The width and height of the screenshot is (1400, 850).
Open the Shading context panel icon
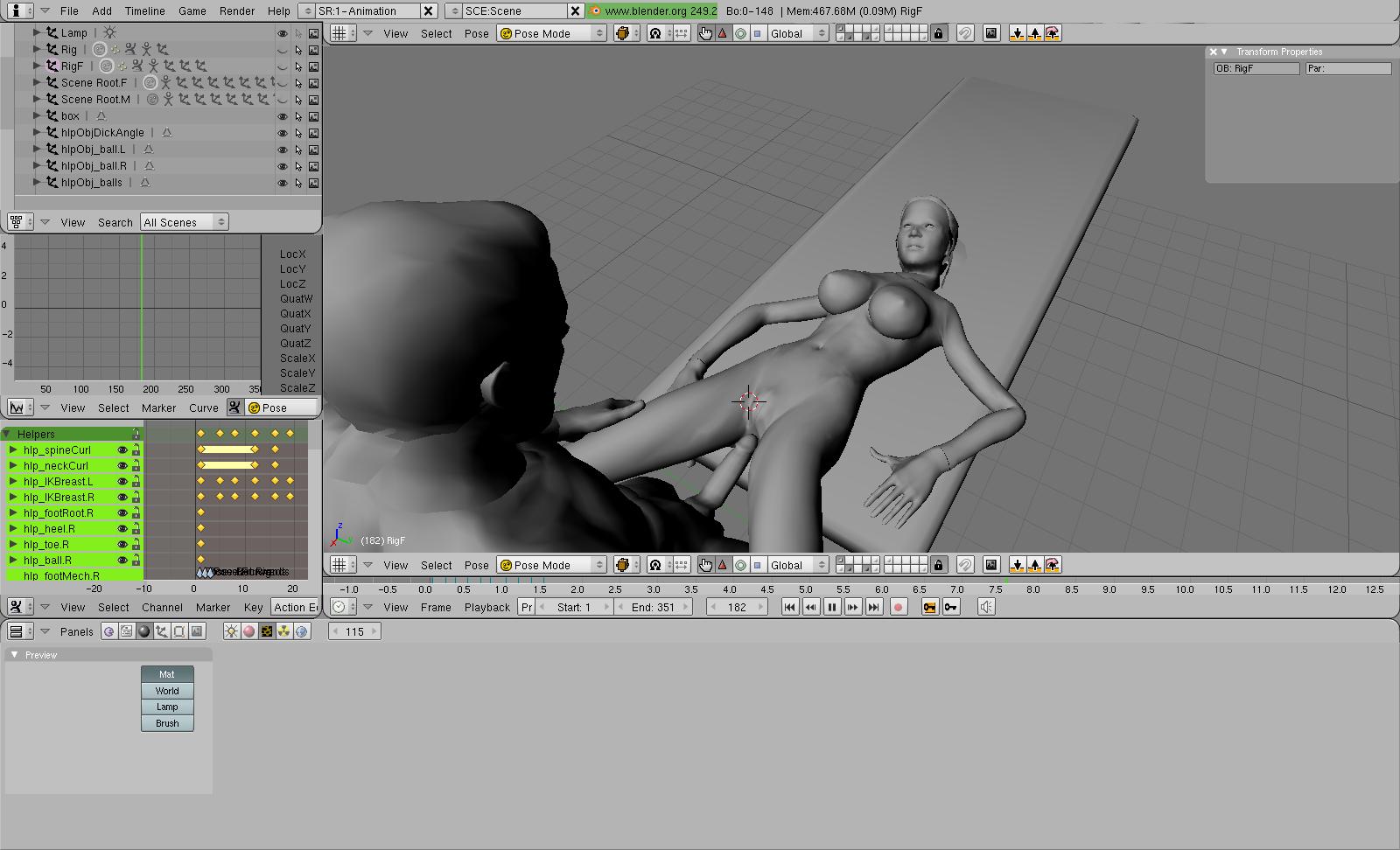(x=144, y=631)
